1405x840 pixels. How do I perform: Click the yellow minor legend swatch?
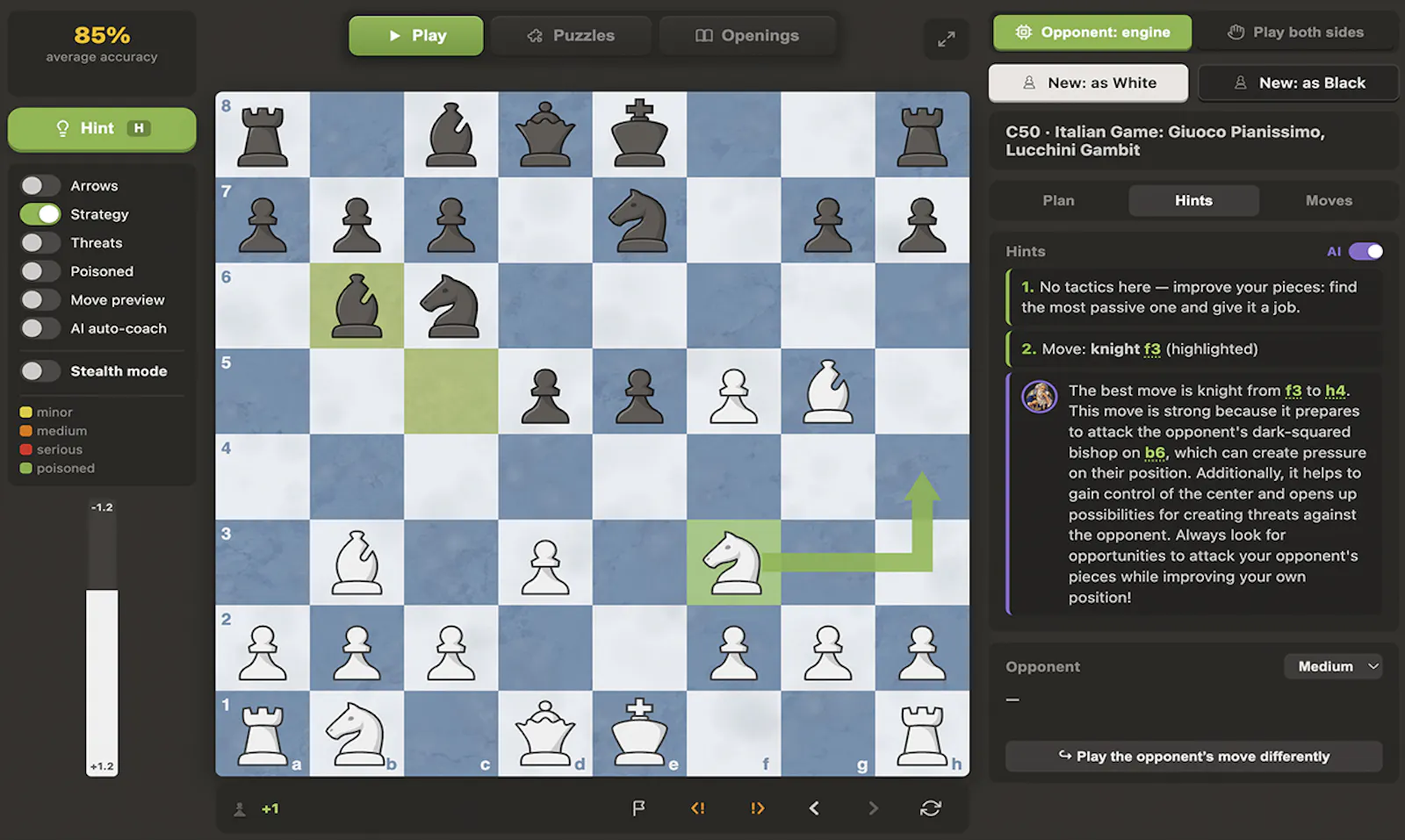click(x=26, y=412)
